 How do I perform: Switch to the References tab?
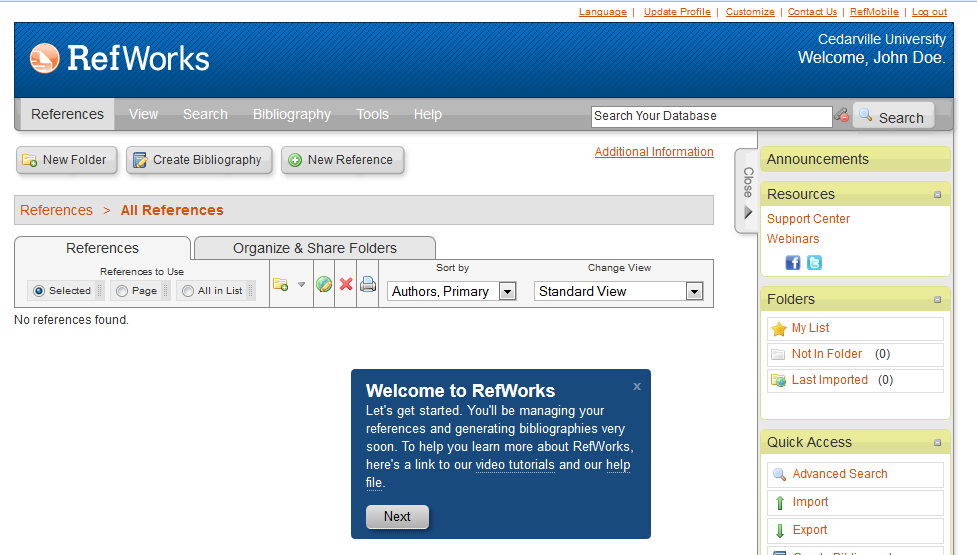102,248
